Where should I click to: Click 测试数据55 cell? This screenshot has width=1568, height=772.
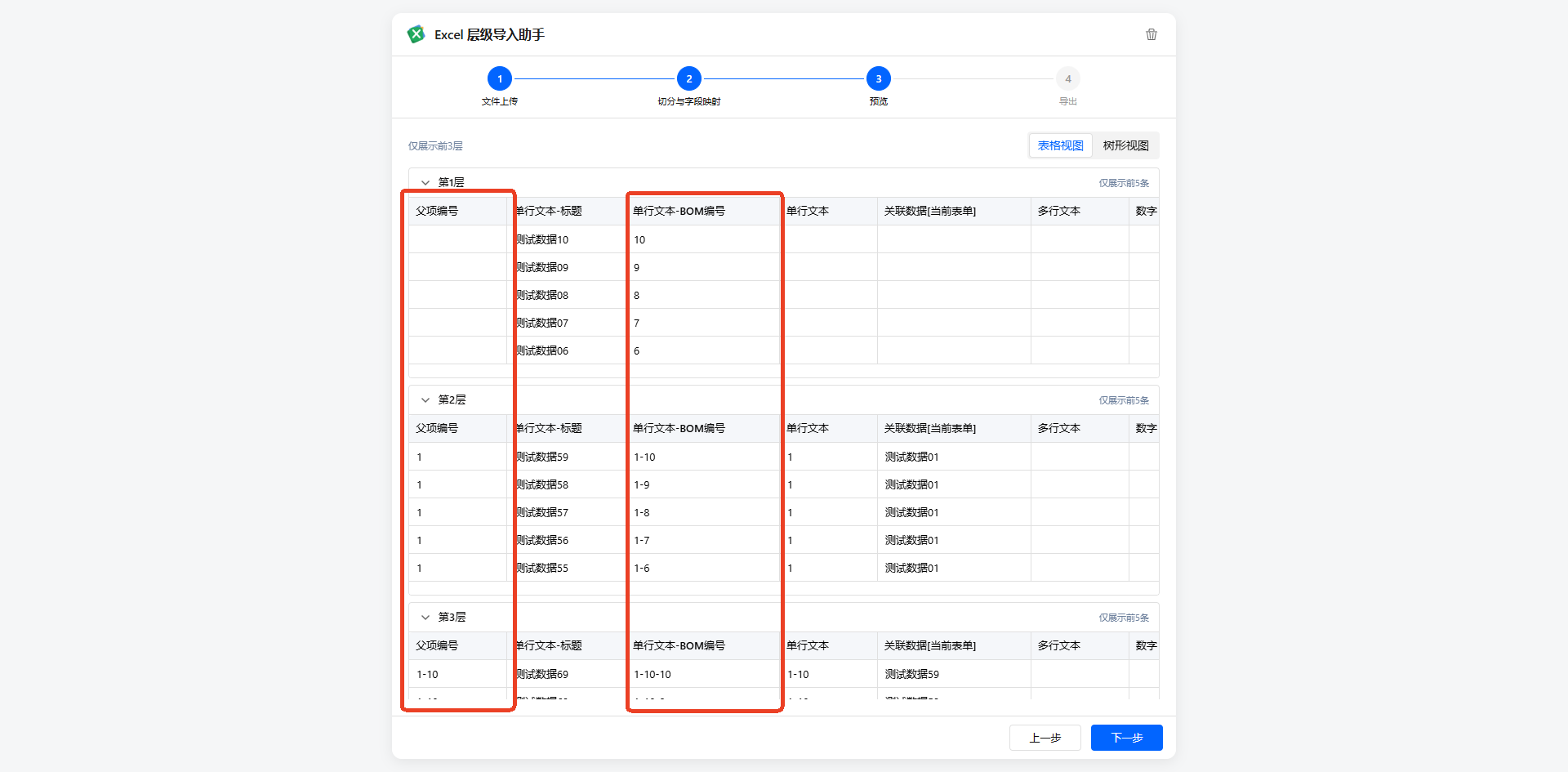click(x=567, y=568)
